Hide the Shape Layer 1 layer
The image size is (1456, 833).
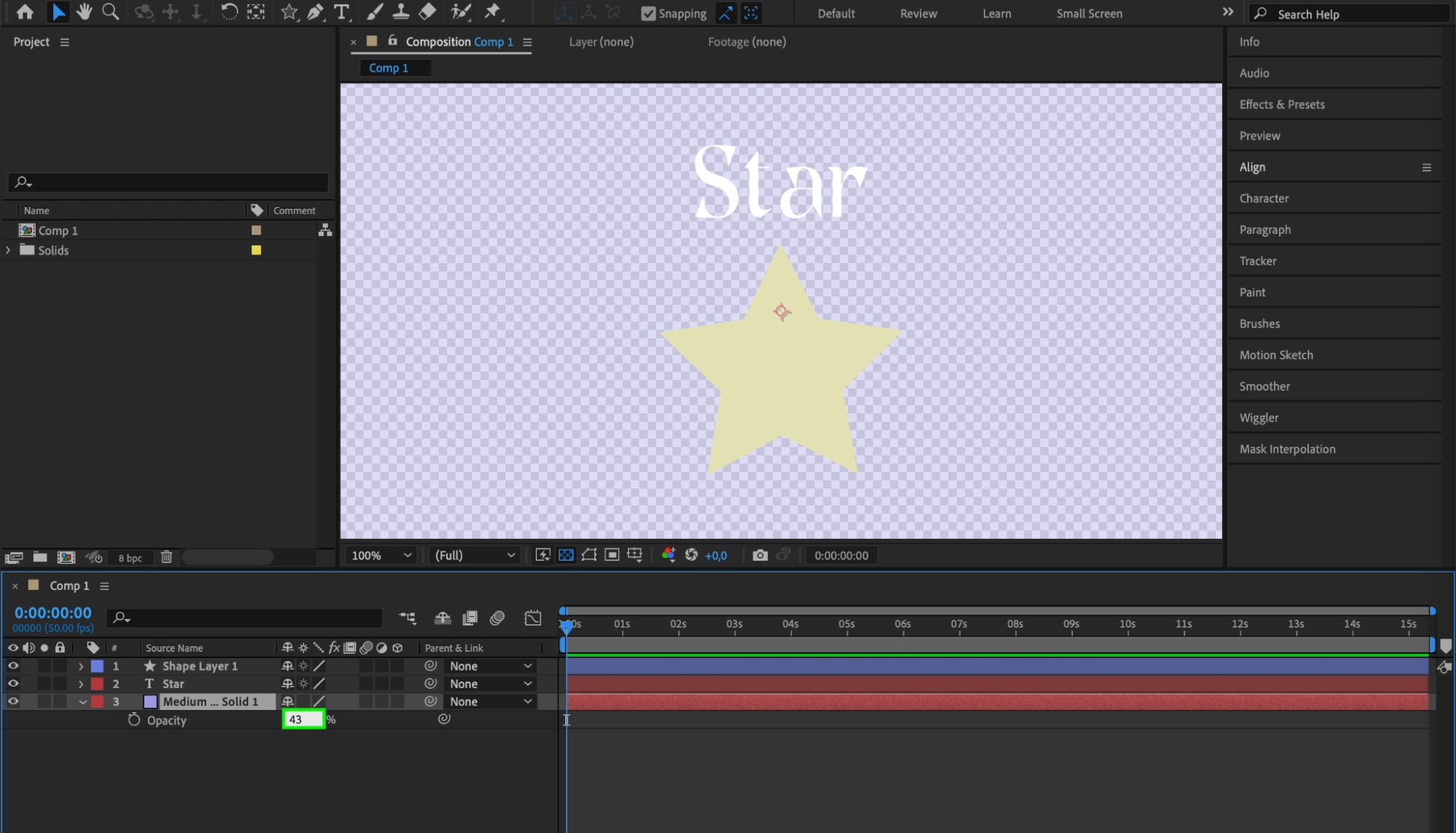pyautogui.click(x=13, y=666)
